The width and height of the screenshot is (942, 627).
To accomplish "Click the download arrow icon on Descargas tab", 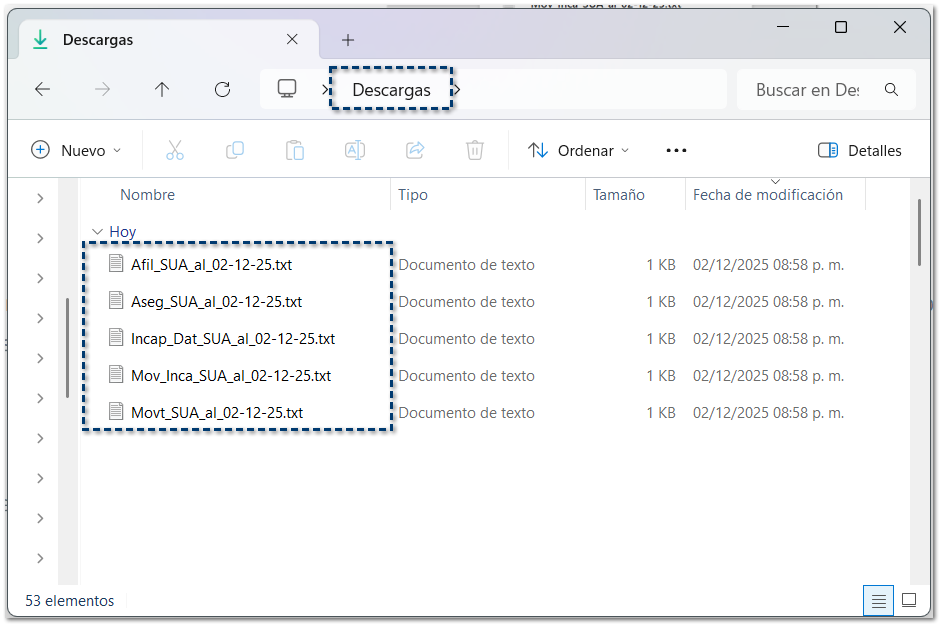I will coord(40,40).
